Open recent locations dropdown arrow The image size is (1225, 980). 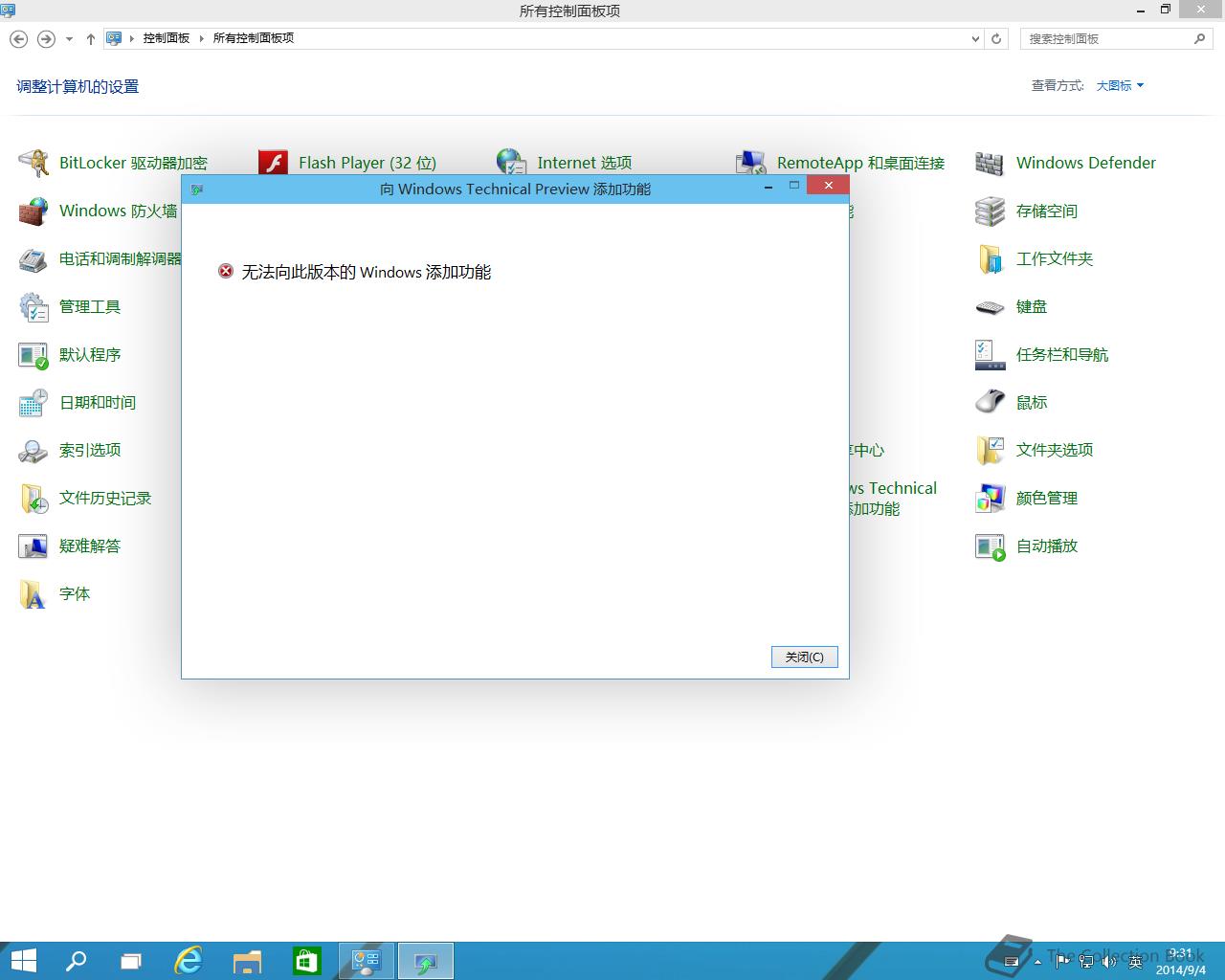point(69,39)
